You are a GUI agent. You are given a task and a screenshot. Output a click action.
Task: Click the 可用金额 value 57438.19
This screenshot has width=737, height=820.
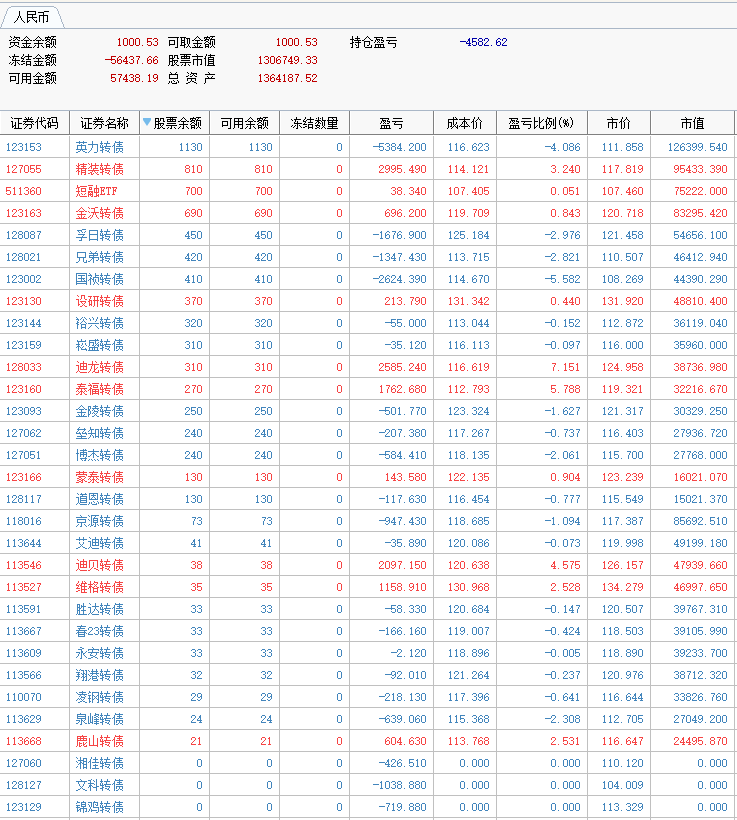[x=134, y=78]
